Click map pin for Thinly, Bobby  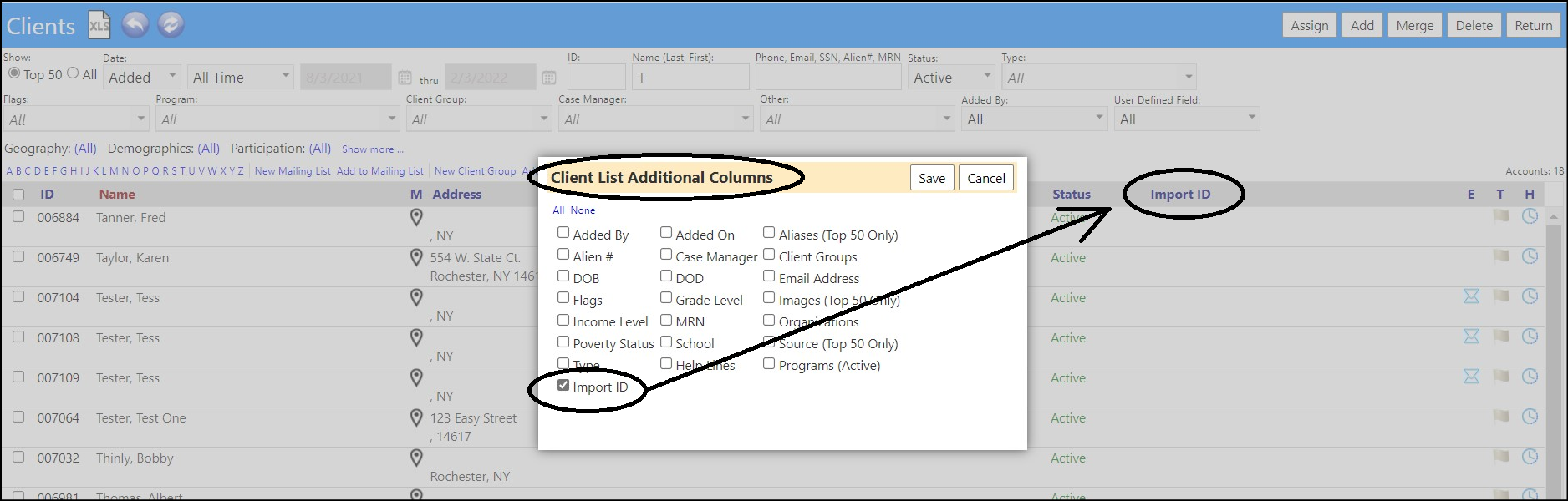point(416,458)
